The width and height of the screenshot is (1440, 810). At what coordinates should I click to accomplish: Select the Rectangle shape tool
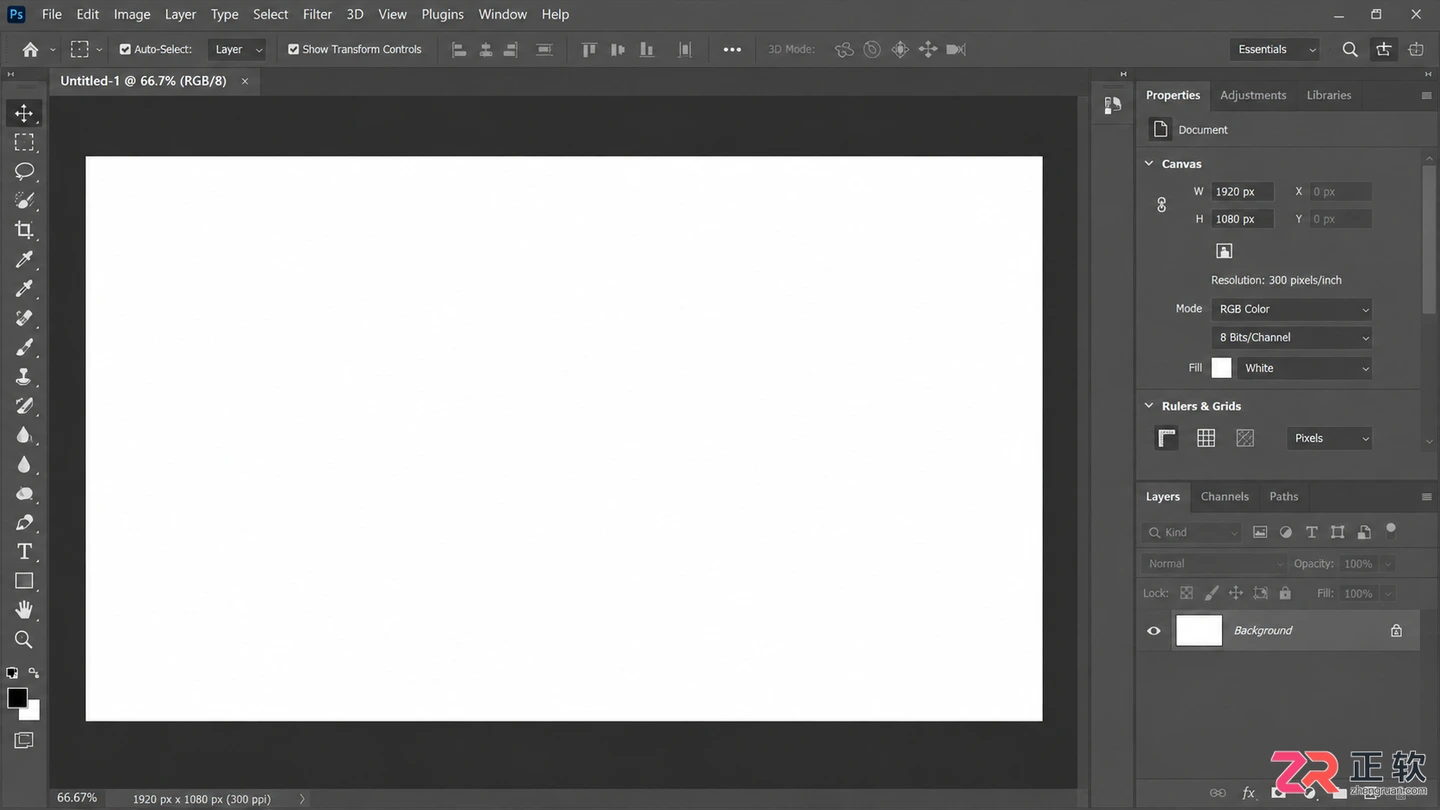click(x=24, y=581)
